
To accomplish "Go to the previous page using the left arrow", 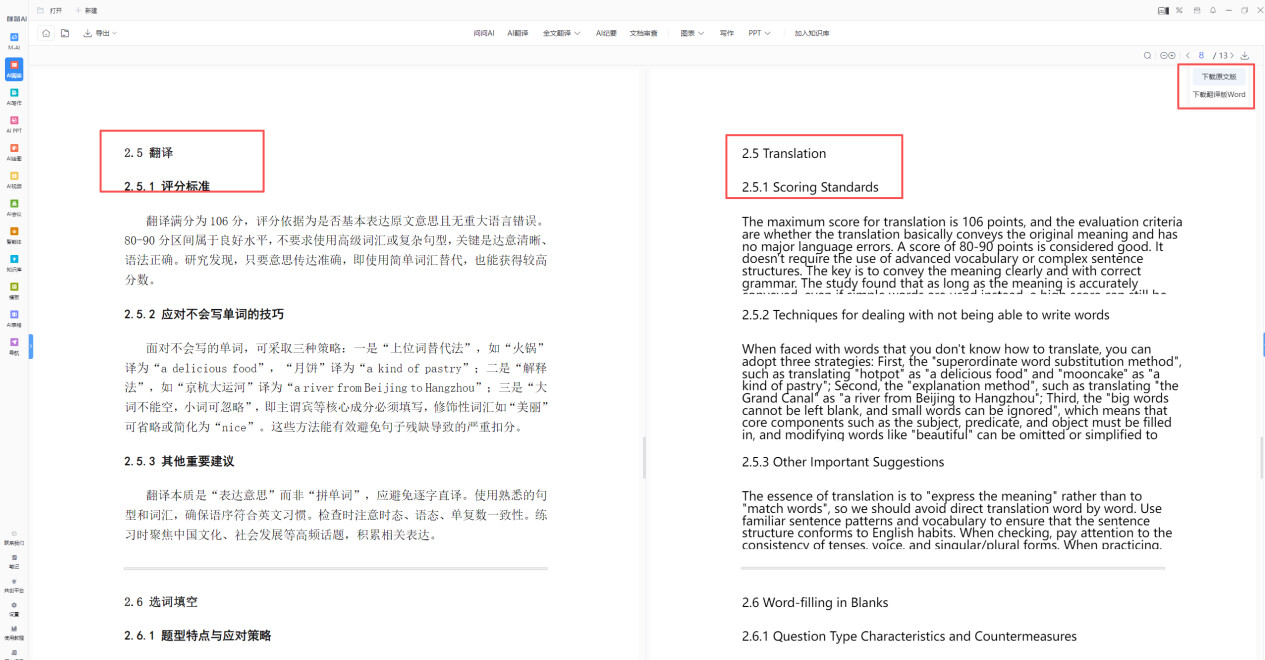I will coord(1187,56).
